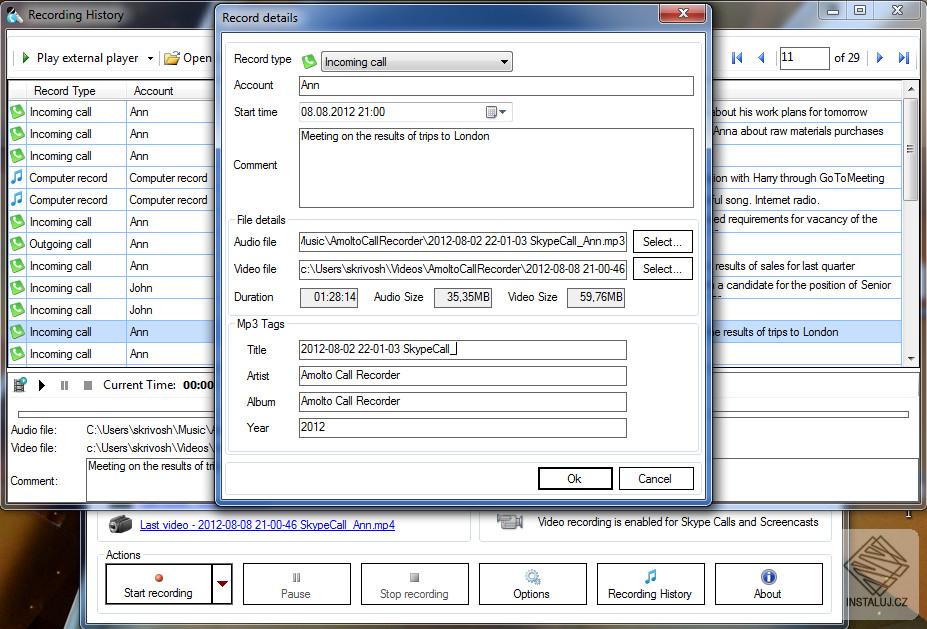Image resolution: width=927 pixels, height=629 pixels.
Task: Click Select next to the Audio file
Action: (x=662, y=242)
